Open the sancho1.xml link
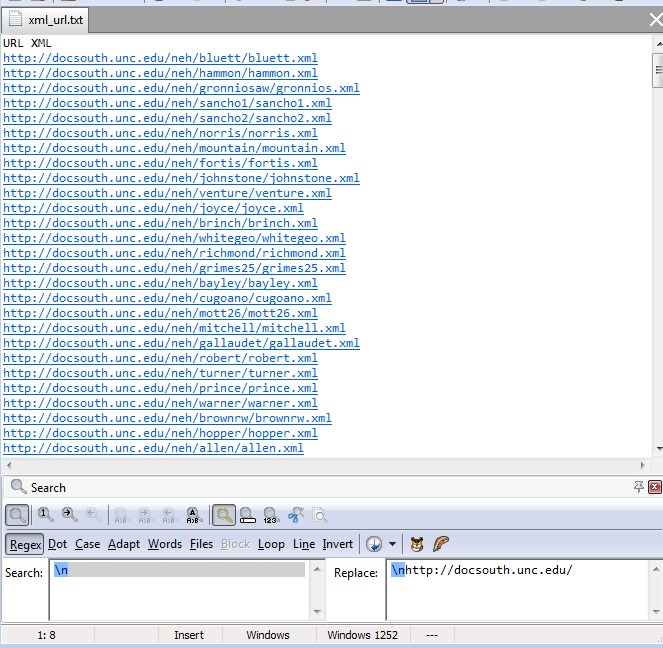The height and width of the screenshot is (648, 663). point(167,103)
